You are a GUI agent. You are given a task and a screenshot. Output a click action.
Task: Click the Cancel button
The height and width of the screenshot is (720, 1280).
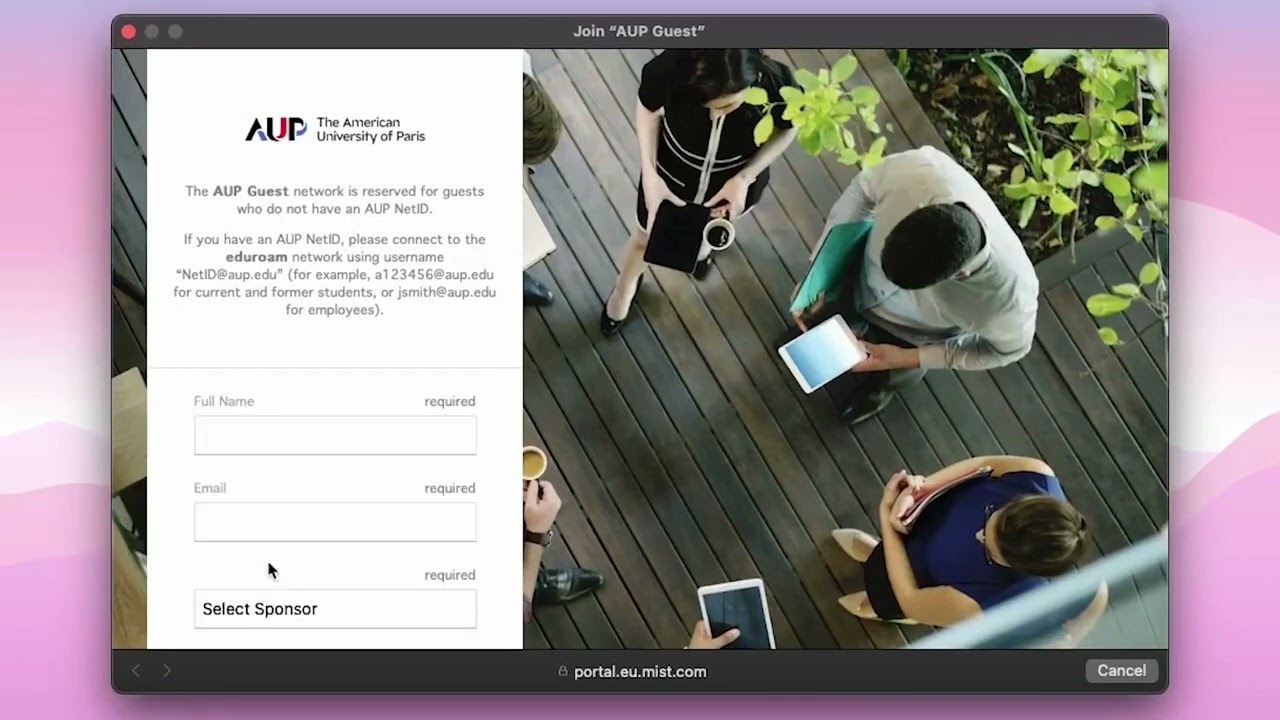1122,671
